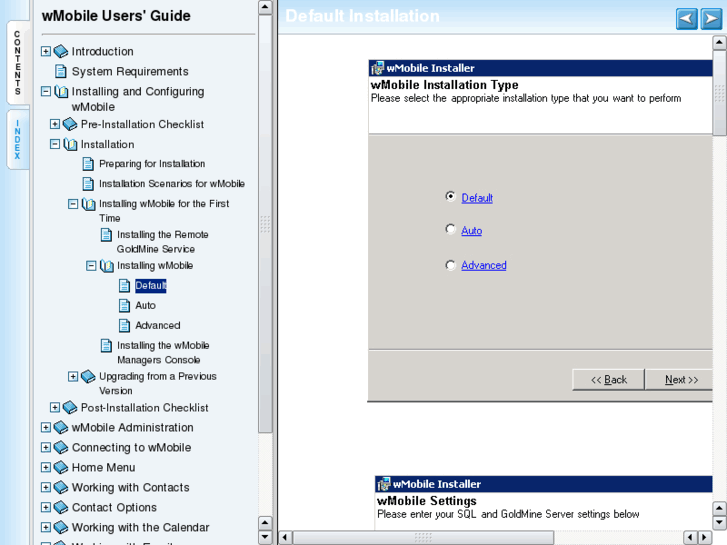Click the Installation Scenarios page icon
This screenshot has width=727, height=545.
coord(88,183)
